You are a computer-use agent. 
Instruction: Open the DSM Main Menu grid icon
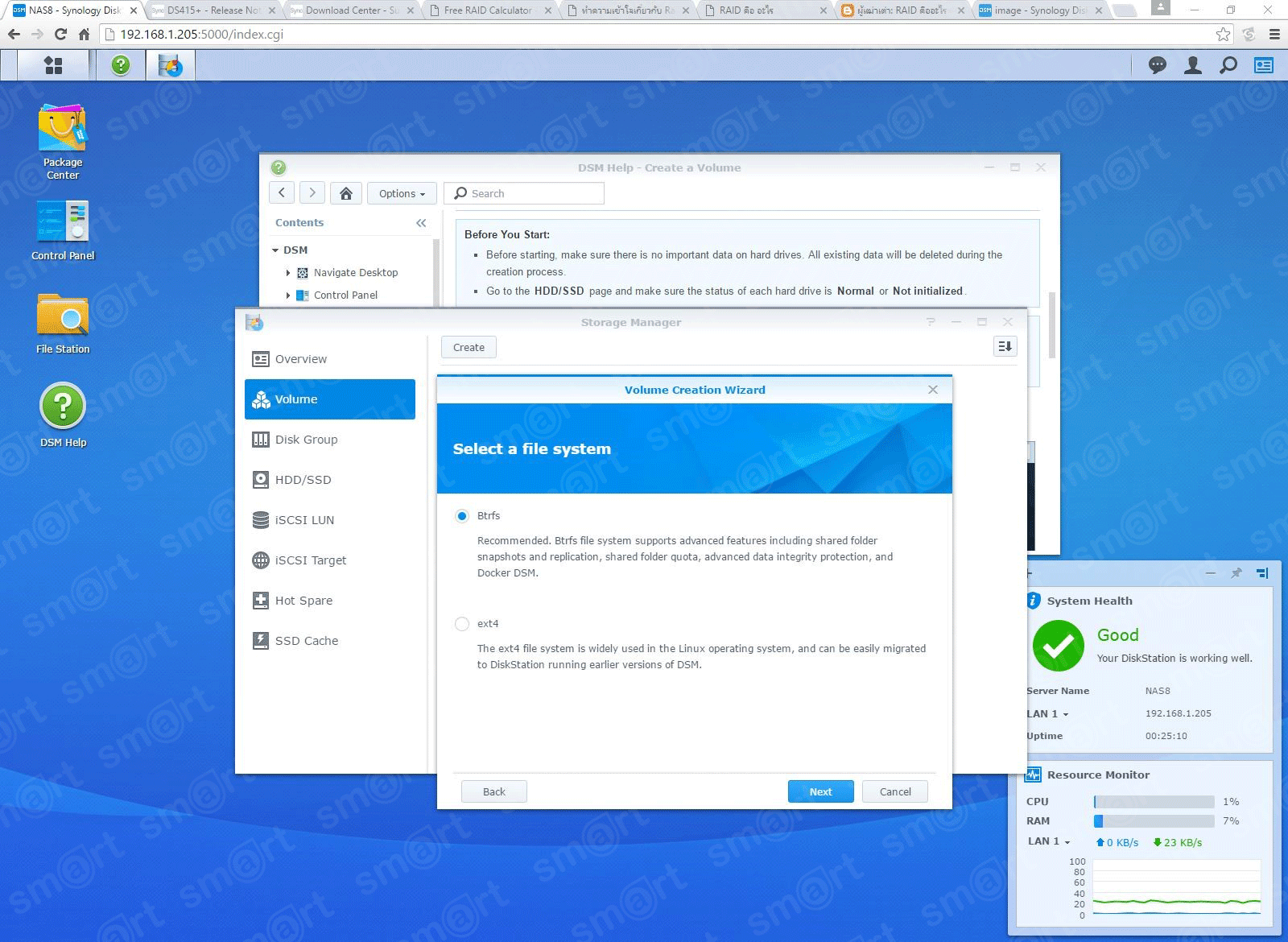[53, 65]
